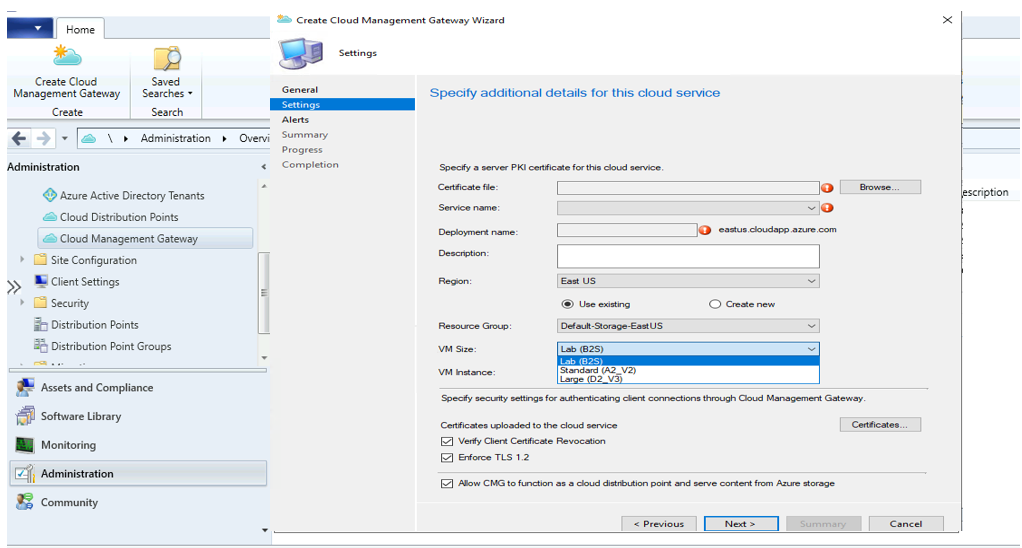Click workspace list overflow arrow at bottom

(x=264, y=530)
